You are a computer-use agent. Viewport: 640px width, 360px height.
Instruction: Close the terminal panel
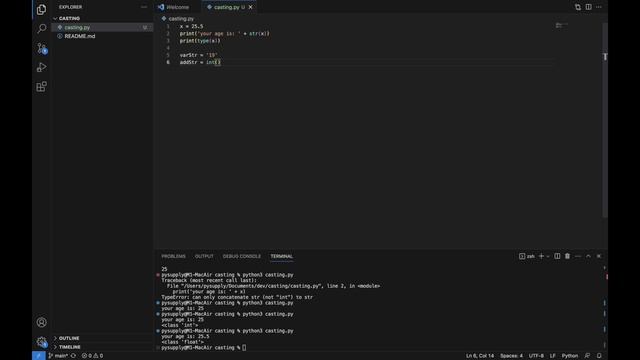[599, 256]
